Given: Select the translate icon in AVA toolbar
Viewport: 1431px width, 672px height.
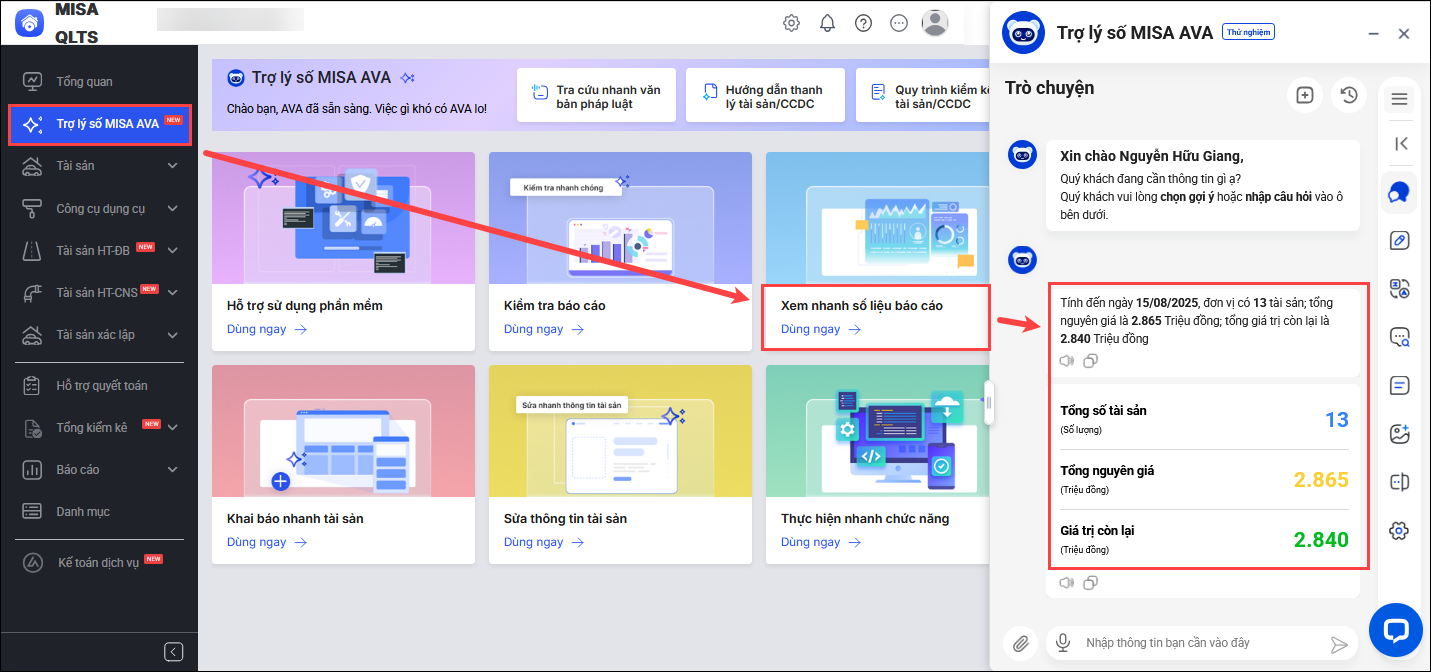Looking at the screenshot, I should pyautogui.click(x=1400, y=289).
